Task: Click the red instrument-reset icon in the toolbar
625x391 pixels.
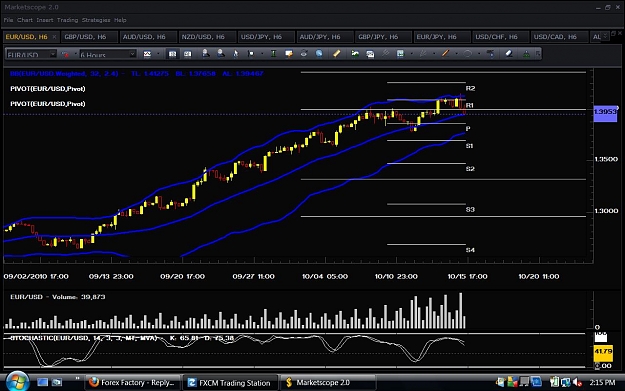Action: (x=66, y=54)
